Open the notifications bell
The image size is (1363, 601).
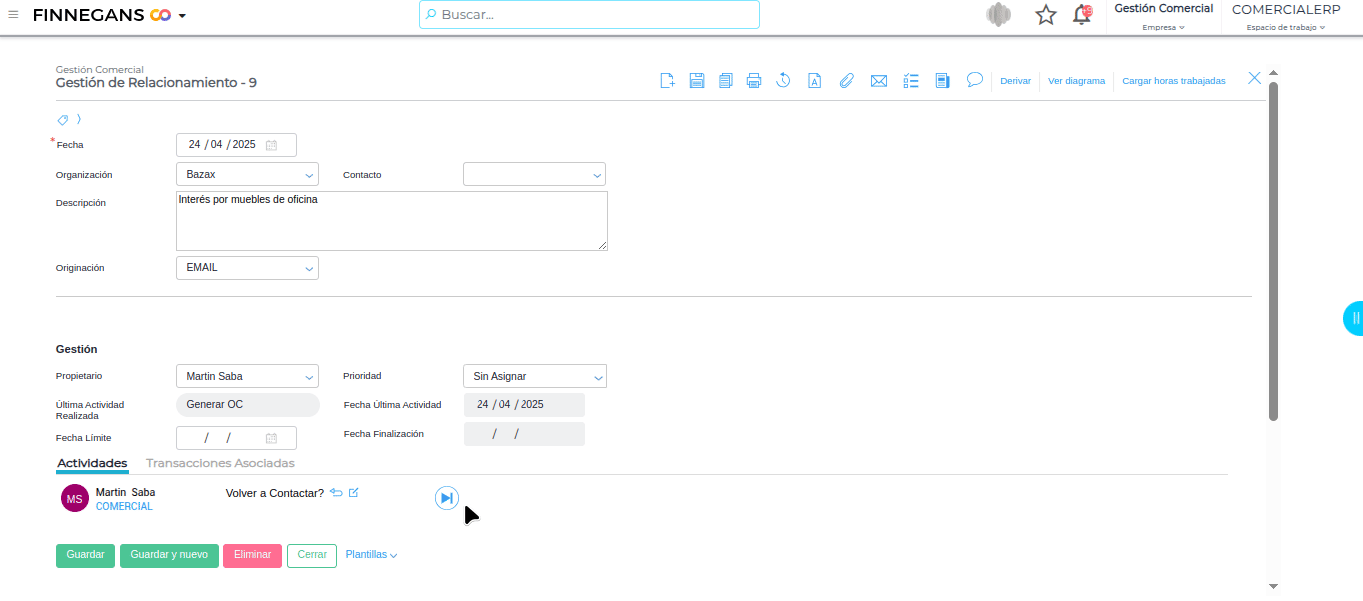coord(1081,15)
